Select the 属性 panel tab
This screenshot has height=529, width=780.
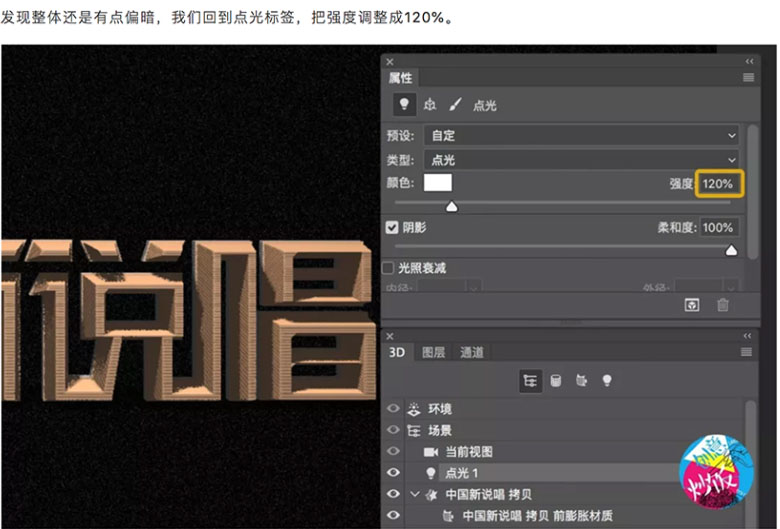click(x=400, y=78)
